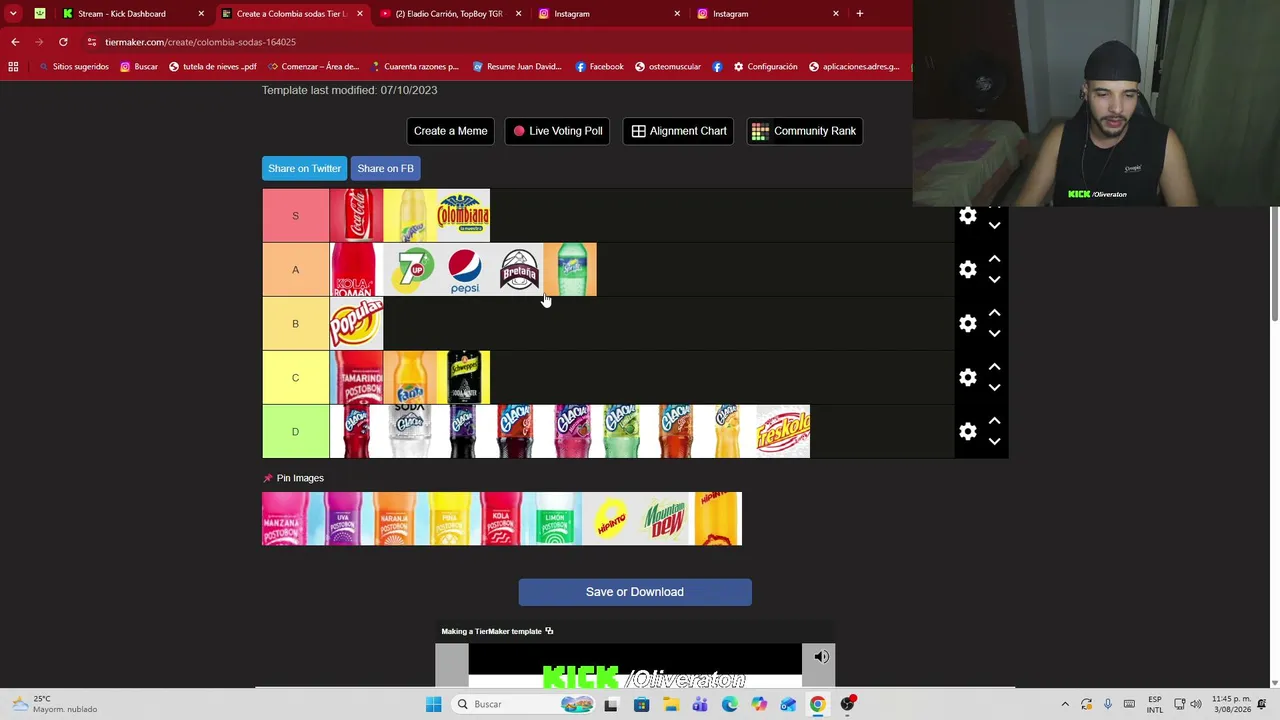Viewport: 1280px width, 720px height.
Task: View the Community Rank
Action: (805, 131)
